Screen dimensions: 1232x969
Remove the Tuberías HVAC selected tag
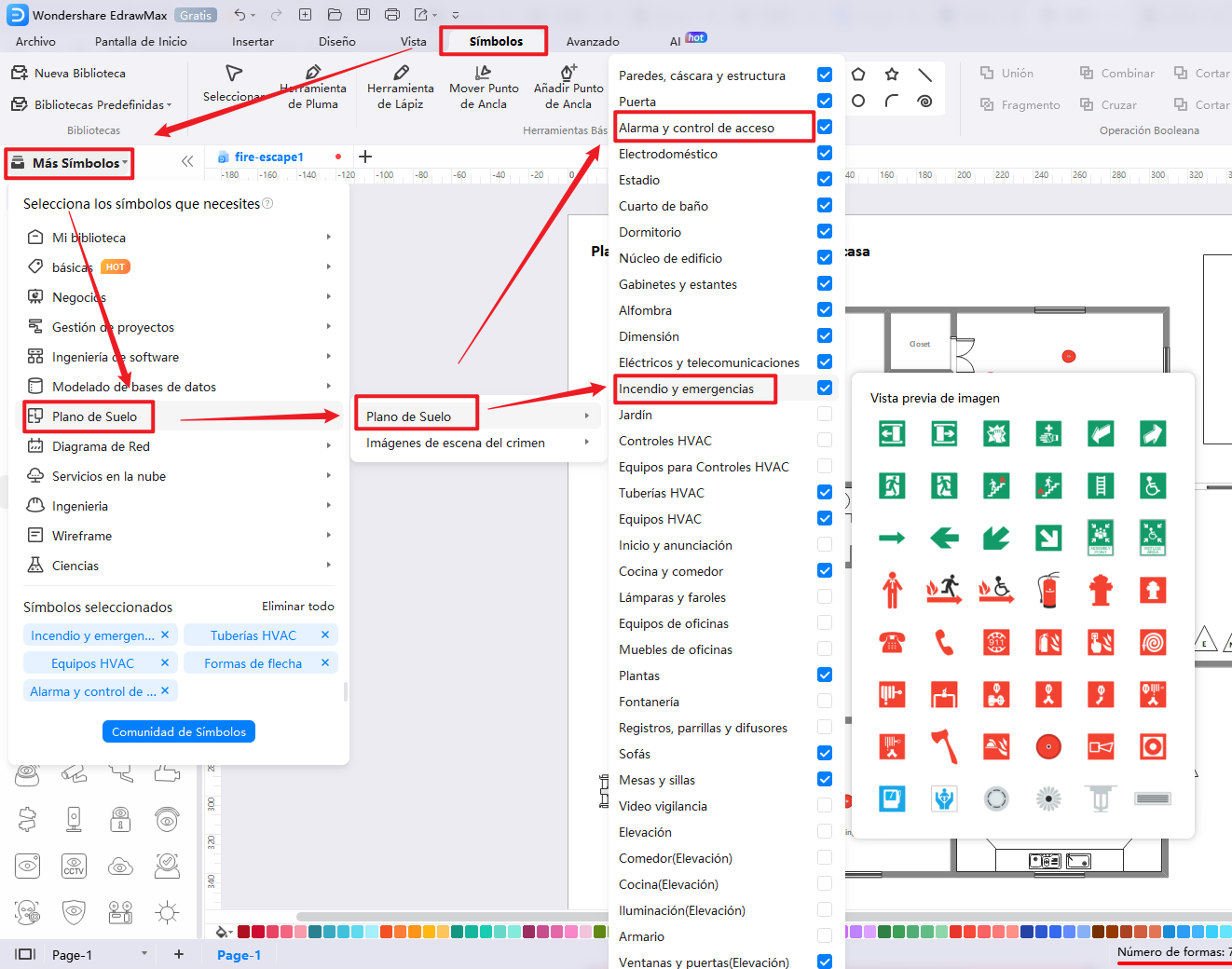(325, 635)
